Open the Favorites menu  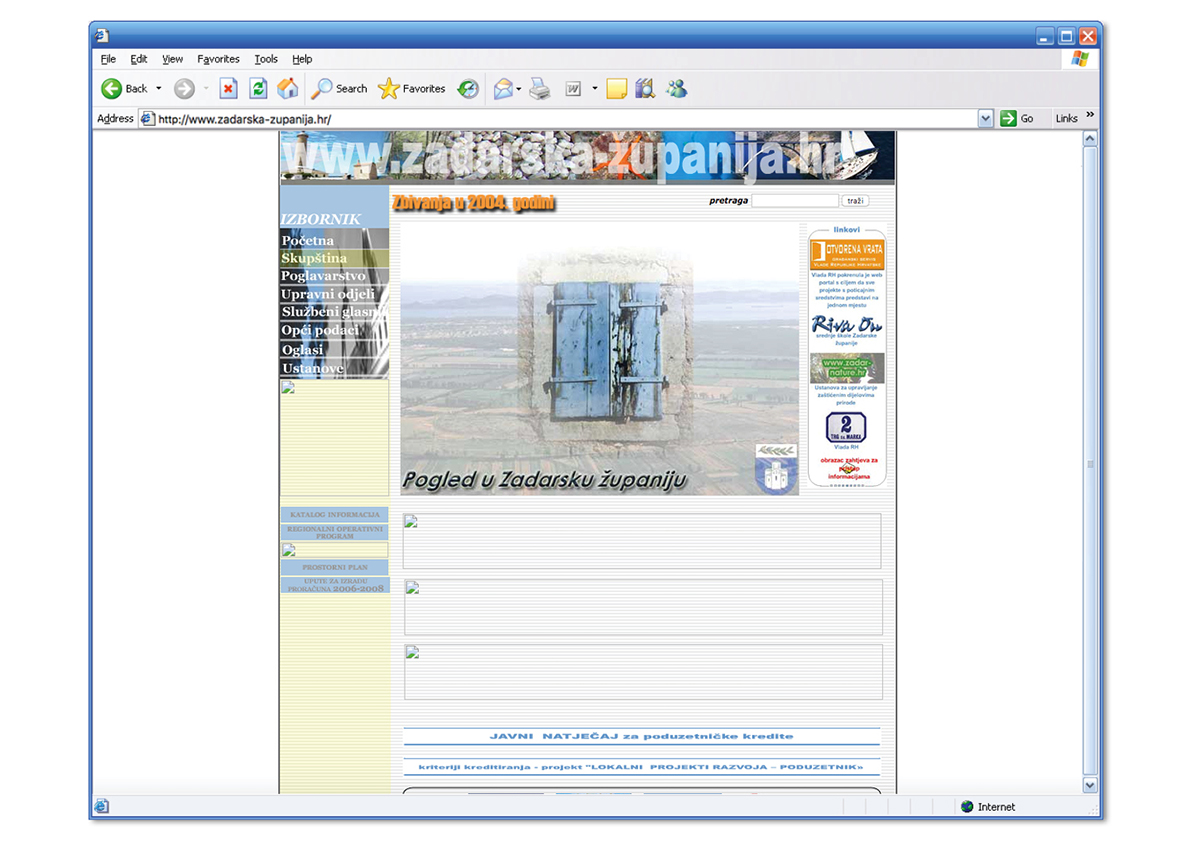click(218, 59)
